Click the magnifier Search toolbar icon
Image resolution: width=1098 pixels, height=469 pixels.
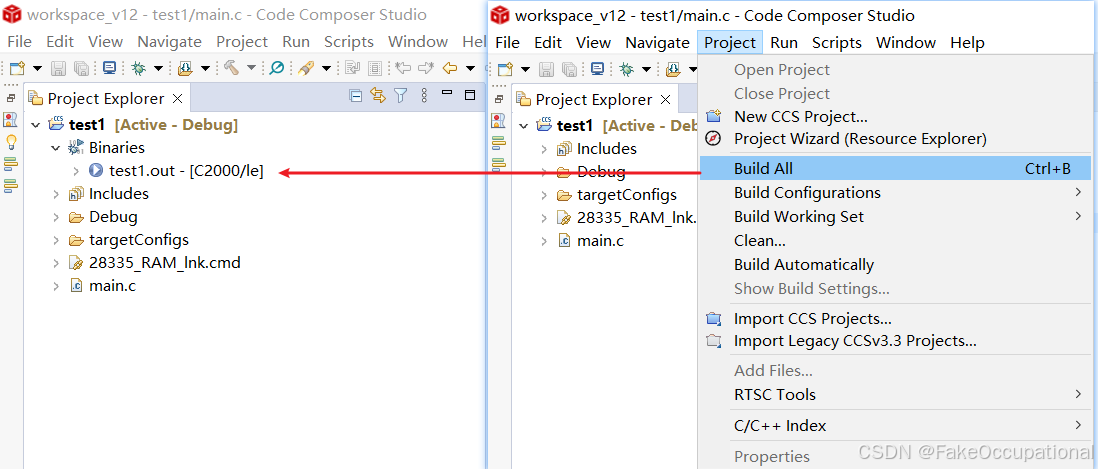(277, 68)
